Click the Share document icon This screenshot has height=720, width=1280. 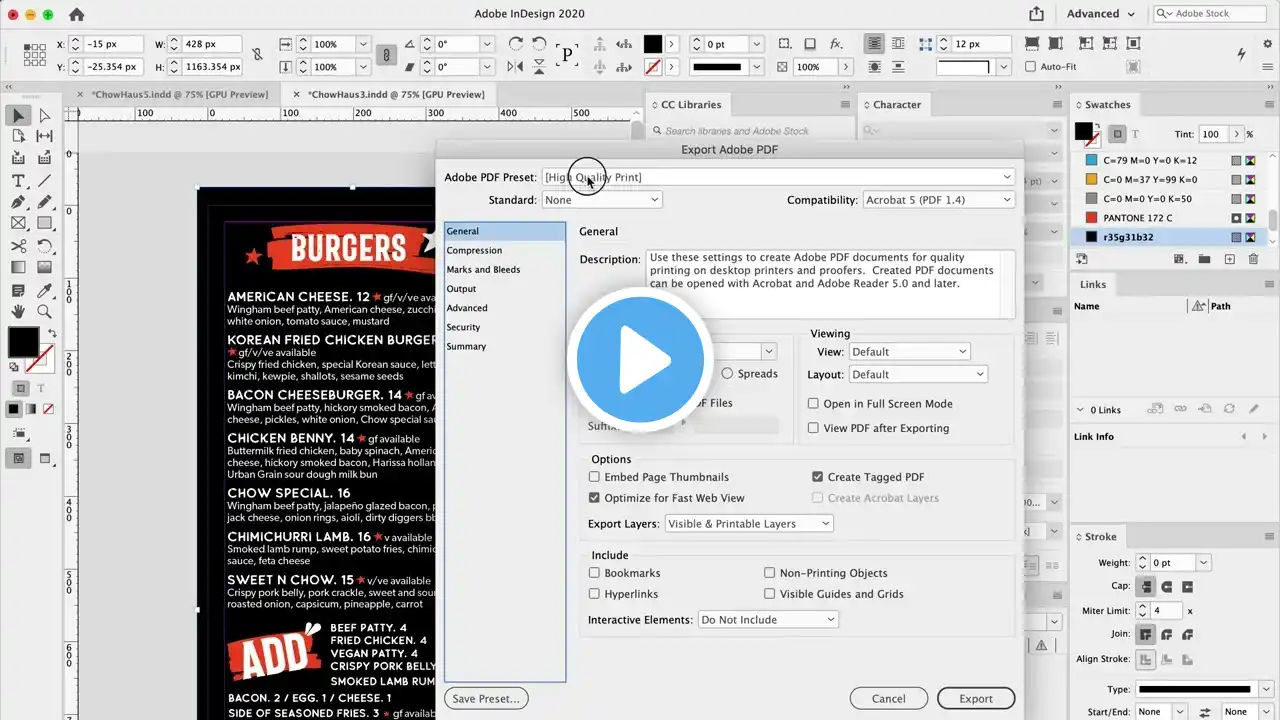click(x=1037, y=14)
